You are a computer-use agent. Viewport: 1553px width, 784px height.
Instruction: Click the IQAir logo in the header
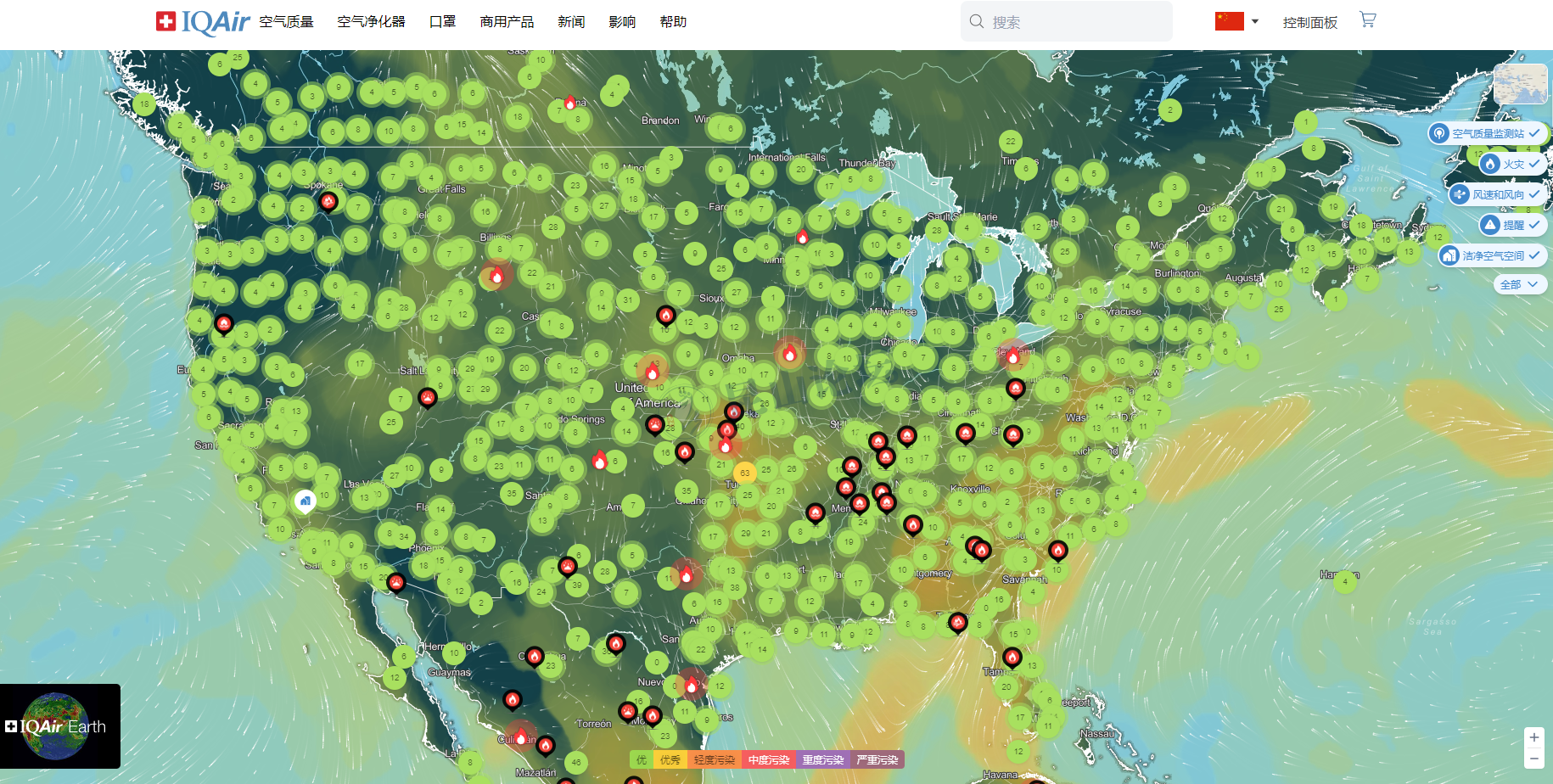(x=203, y=21)
